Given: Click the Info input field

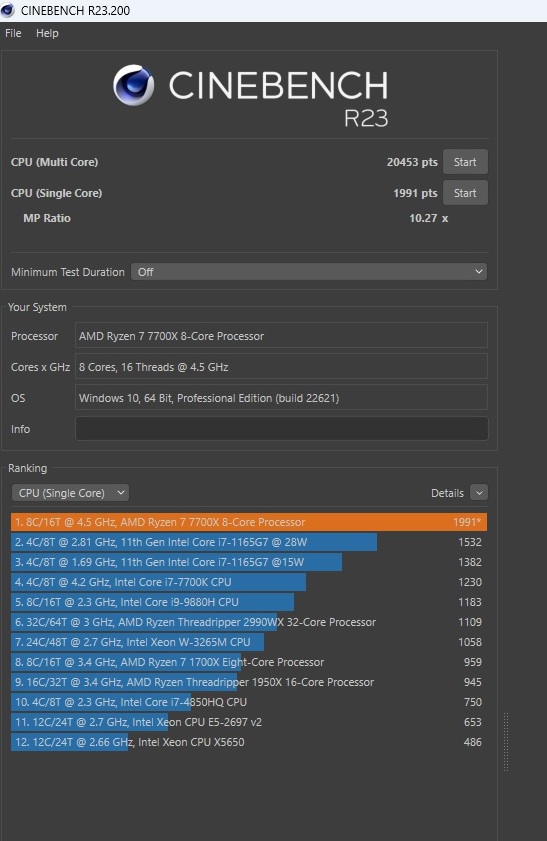Looking at the screenshot, I should coord(282,429).
